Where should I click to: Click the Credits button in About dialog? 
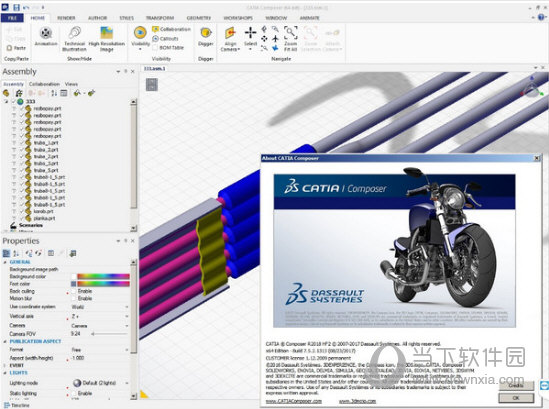[516, 385]
